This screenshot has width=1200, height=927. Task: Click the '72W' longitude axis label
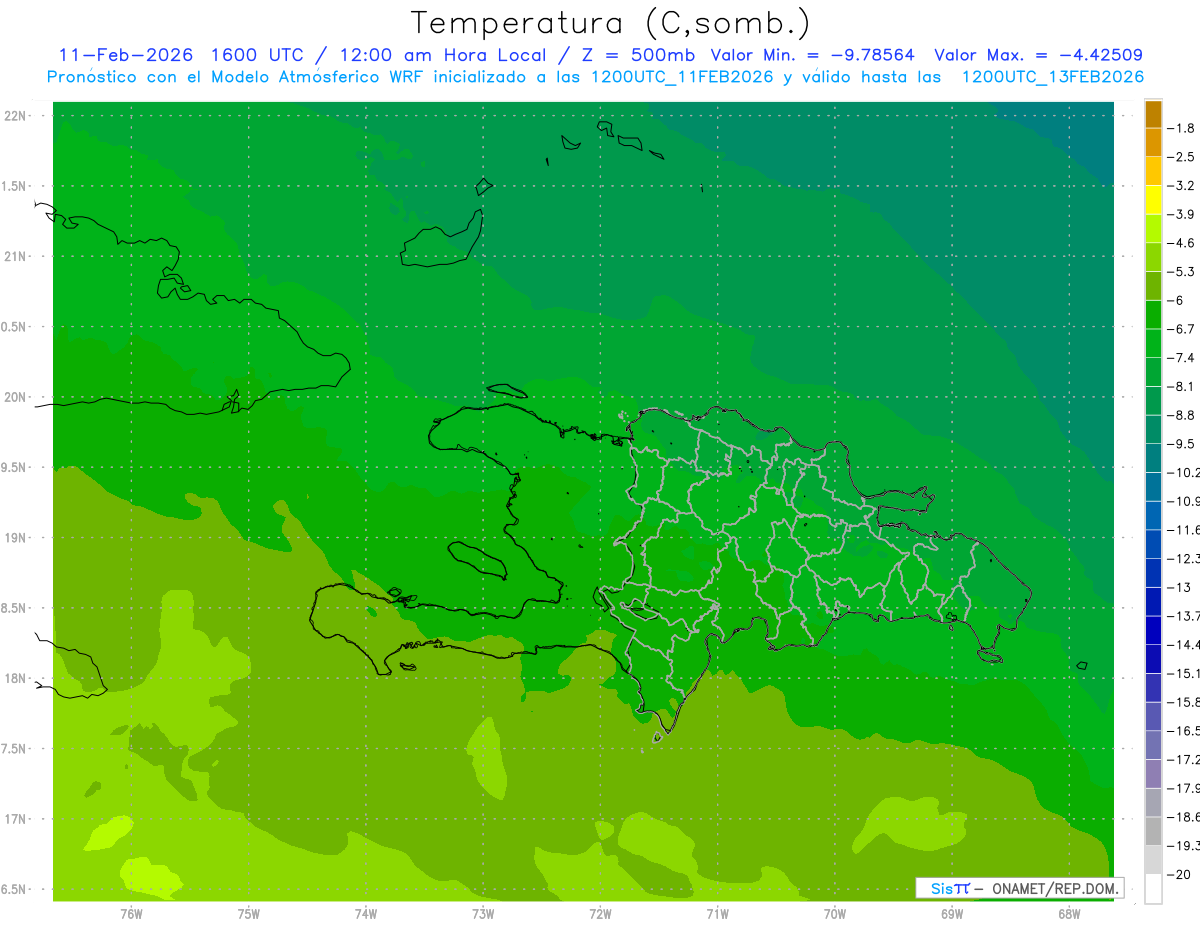click(x=600, y=914)
